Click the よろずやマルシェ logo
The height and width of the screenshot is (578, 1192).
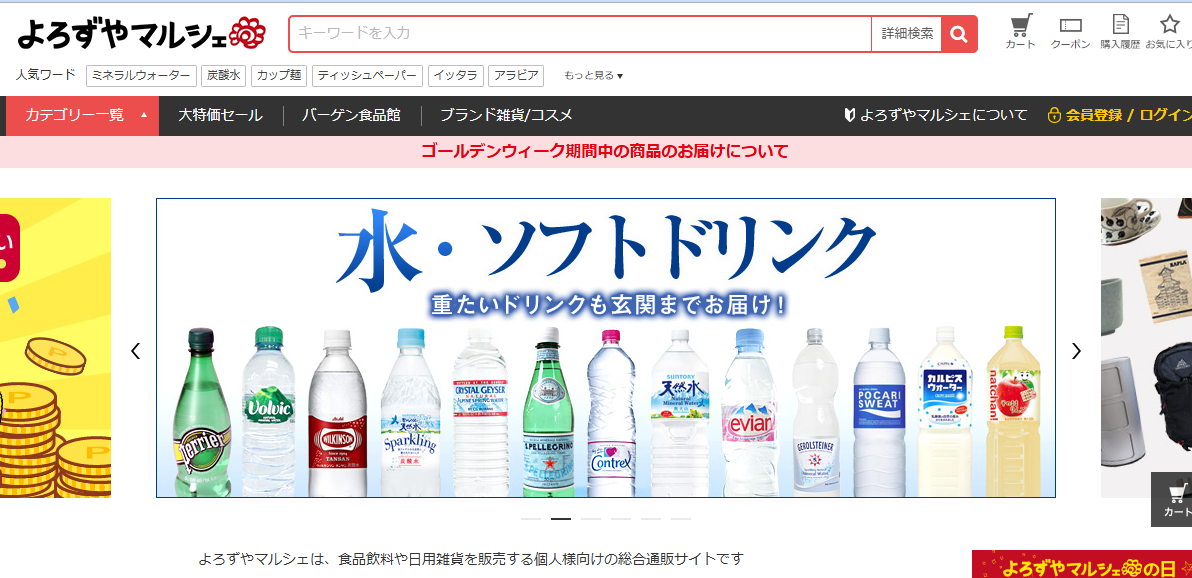coord(141,33)
